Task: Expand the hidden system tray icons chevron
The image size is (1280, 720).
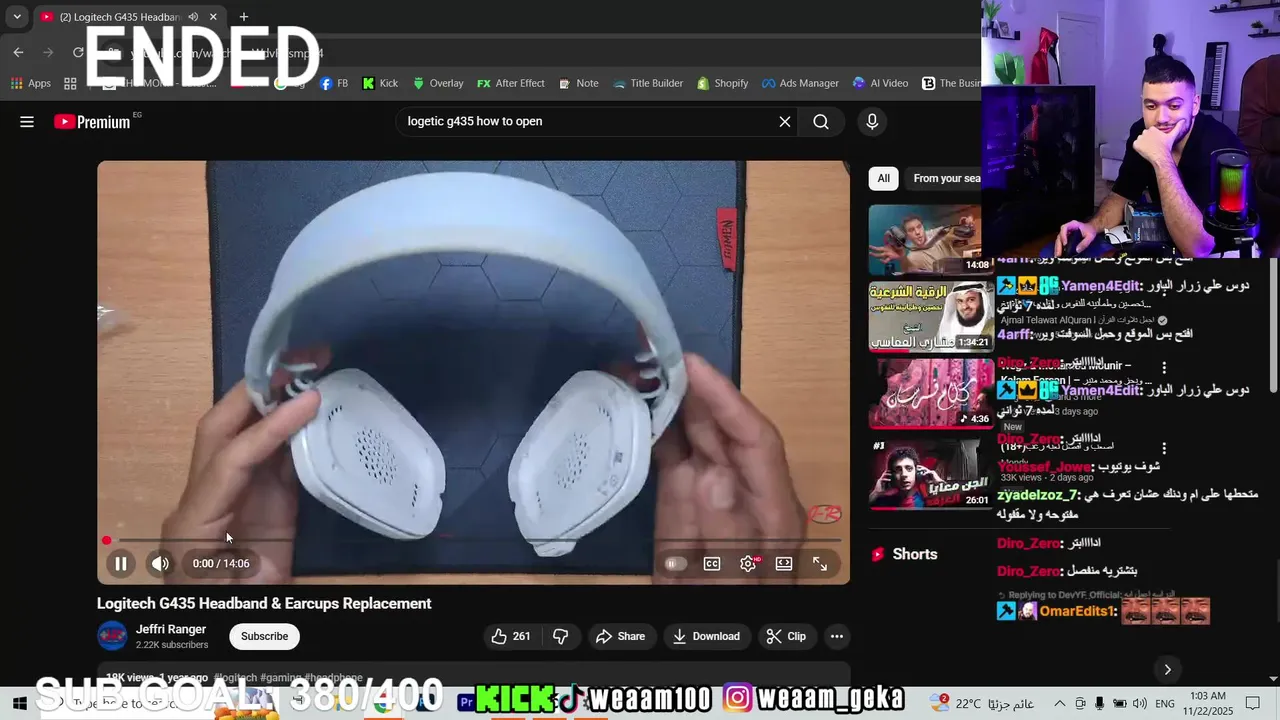Action: click(1060, 703)
